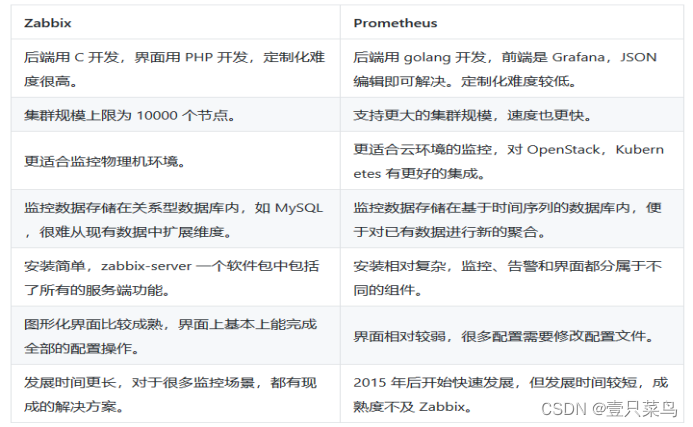Click the cell 安装相对复杂

click(x=512, y=277)
